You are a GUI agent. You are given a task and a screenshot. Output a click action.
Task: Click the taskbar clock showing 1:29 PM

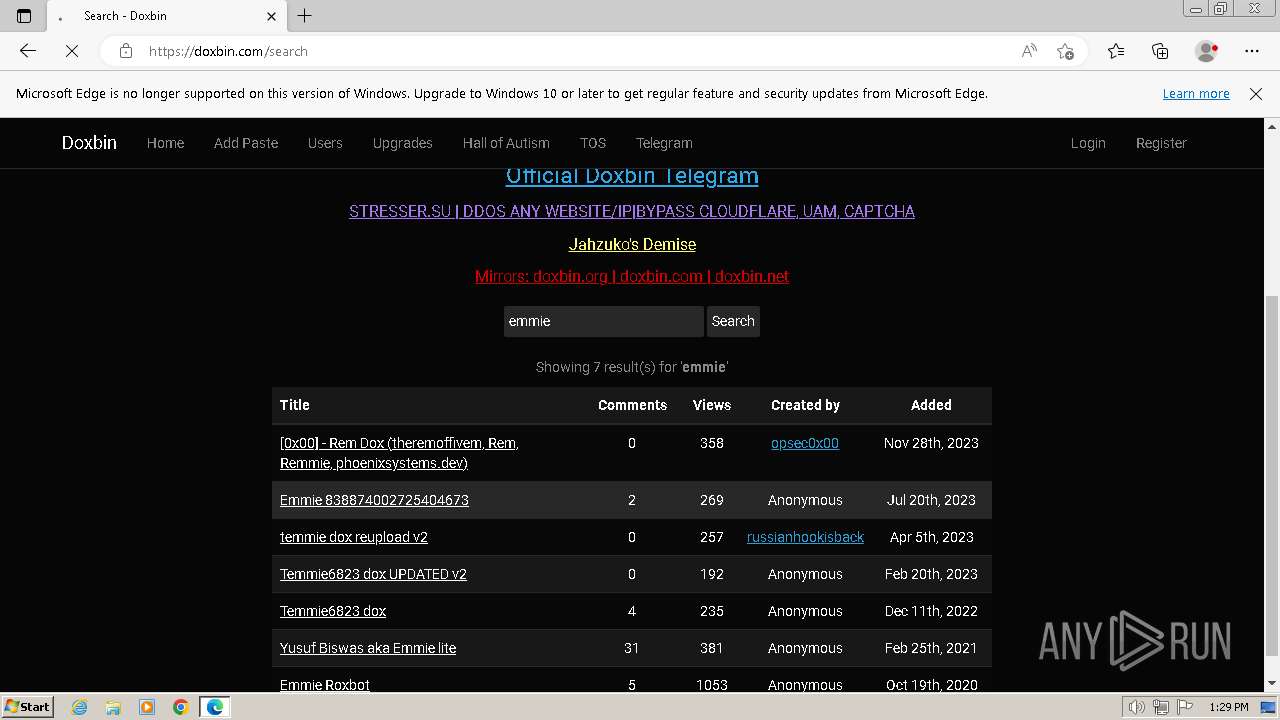coord(1229,707)
